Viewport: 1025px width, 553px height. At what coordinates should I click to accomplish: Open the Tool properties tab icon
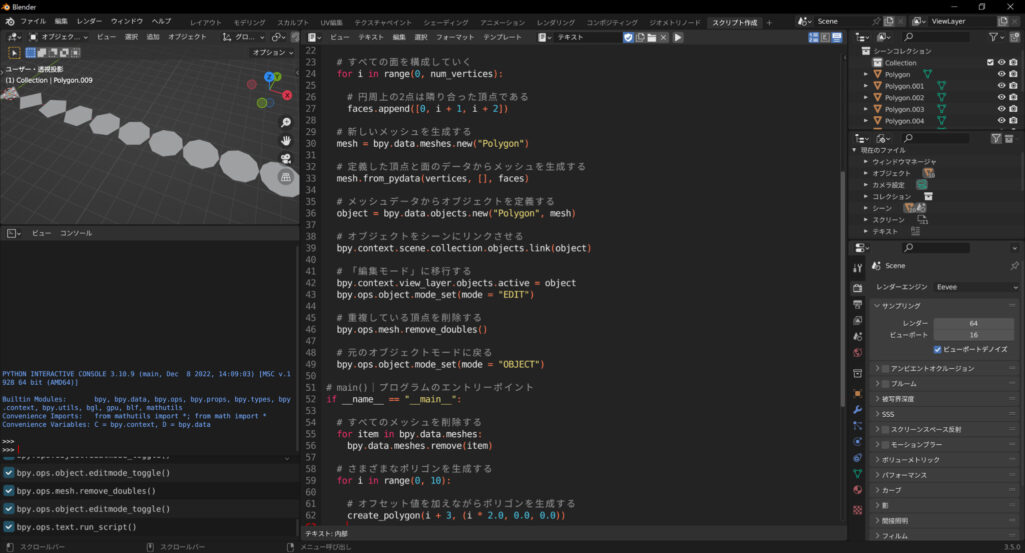click(x=858, y=268)
